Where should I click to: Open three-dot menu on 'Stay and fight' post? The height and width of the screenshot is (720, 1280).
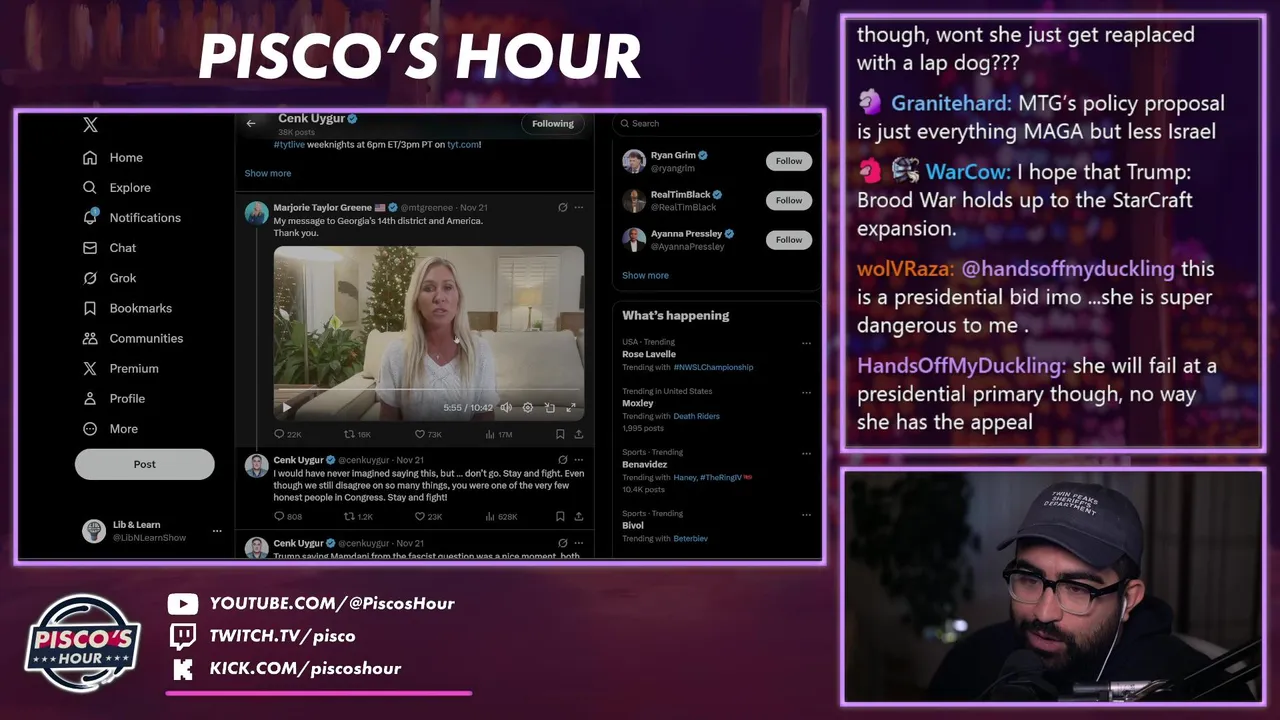(x=578, y=460)
